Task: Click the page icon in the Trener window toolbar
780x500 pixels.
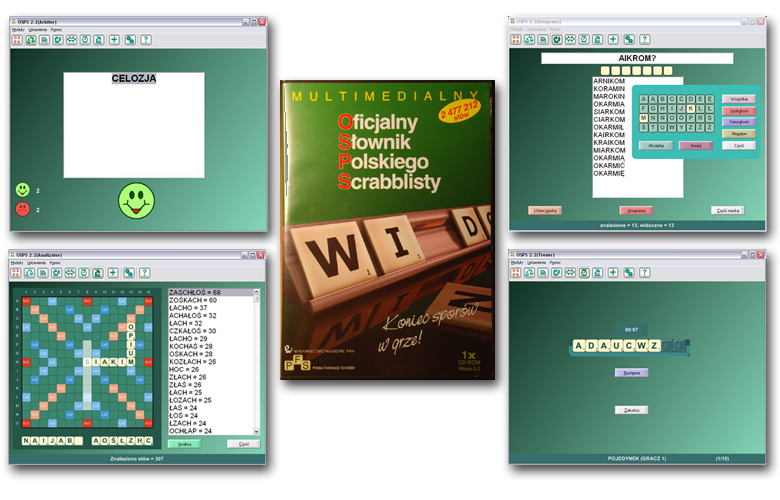Action: (543, 273)
